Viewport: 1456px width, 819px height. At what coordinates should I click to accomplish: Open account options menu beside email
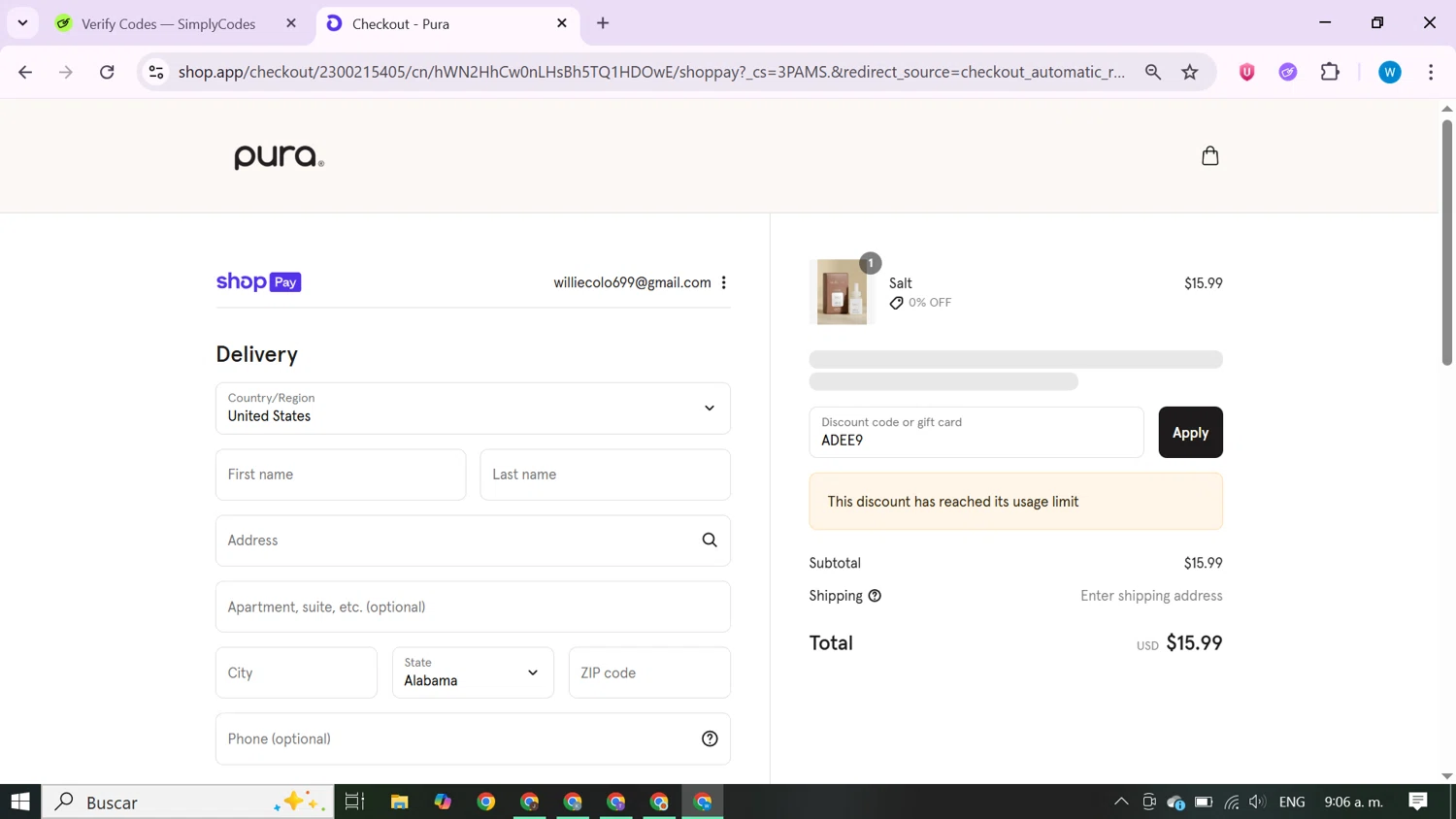[x=723, y=282]
